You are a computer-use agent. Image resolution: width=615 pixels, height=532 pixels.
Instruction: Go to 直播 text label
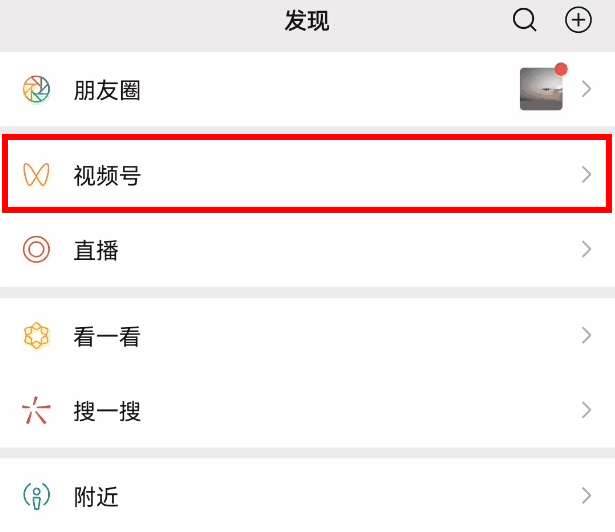coord(96,249)
